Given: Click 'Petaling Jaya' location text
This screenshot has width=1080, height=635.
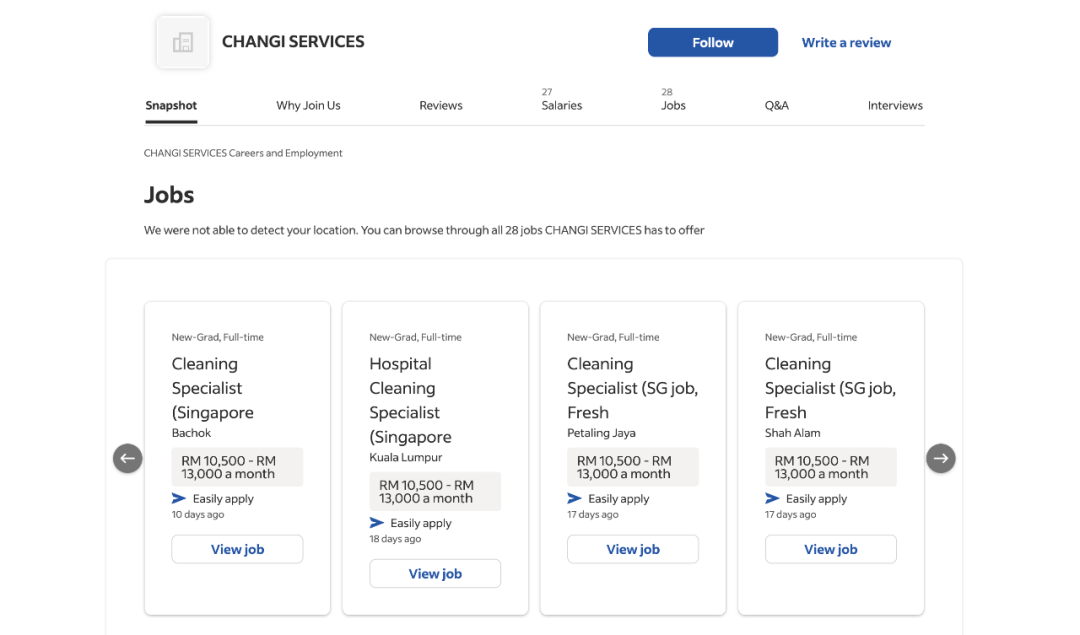Looking at the screenshot, I should [x=601, y=433].
